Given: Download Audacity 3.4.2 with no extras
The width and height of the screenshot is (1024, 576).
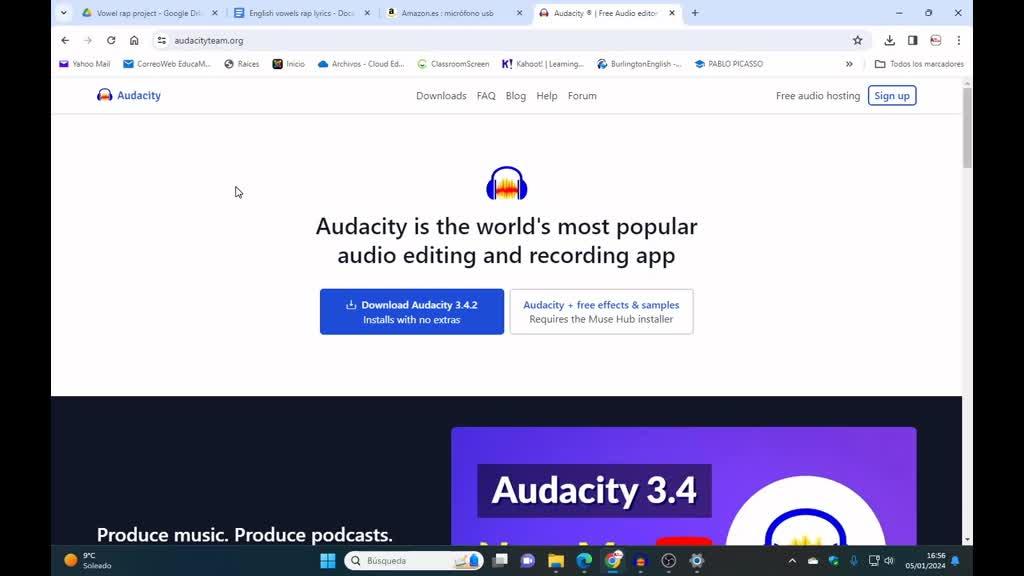Looking at the screenshot, I should pyautogui.click(x=411, y=312).
